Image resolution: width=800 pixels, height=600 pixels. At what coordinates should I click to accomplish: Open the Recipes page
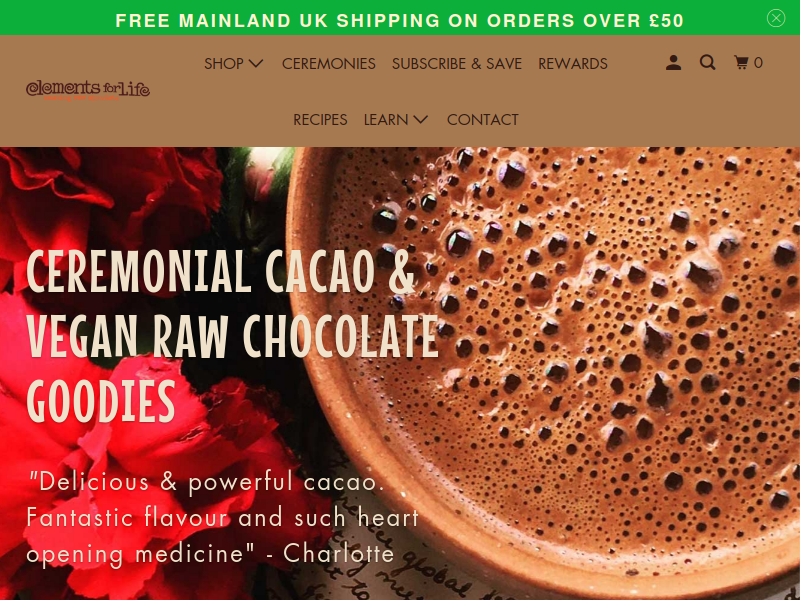pyautogui.click(x=320, y=119)
